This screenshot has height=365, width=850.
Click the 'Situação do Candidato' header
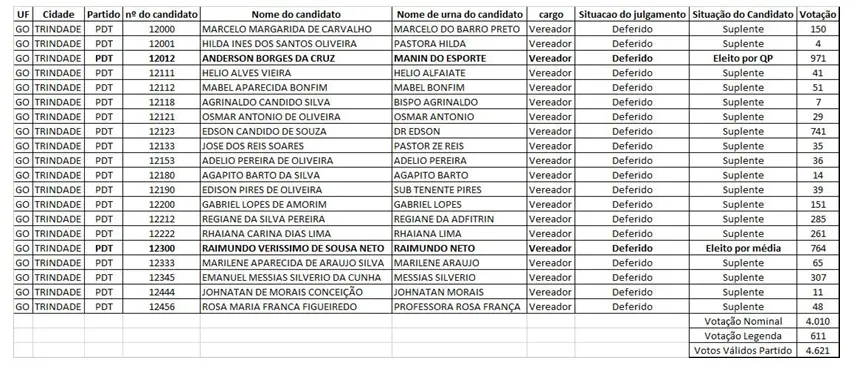(x=743, y=14)
